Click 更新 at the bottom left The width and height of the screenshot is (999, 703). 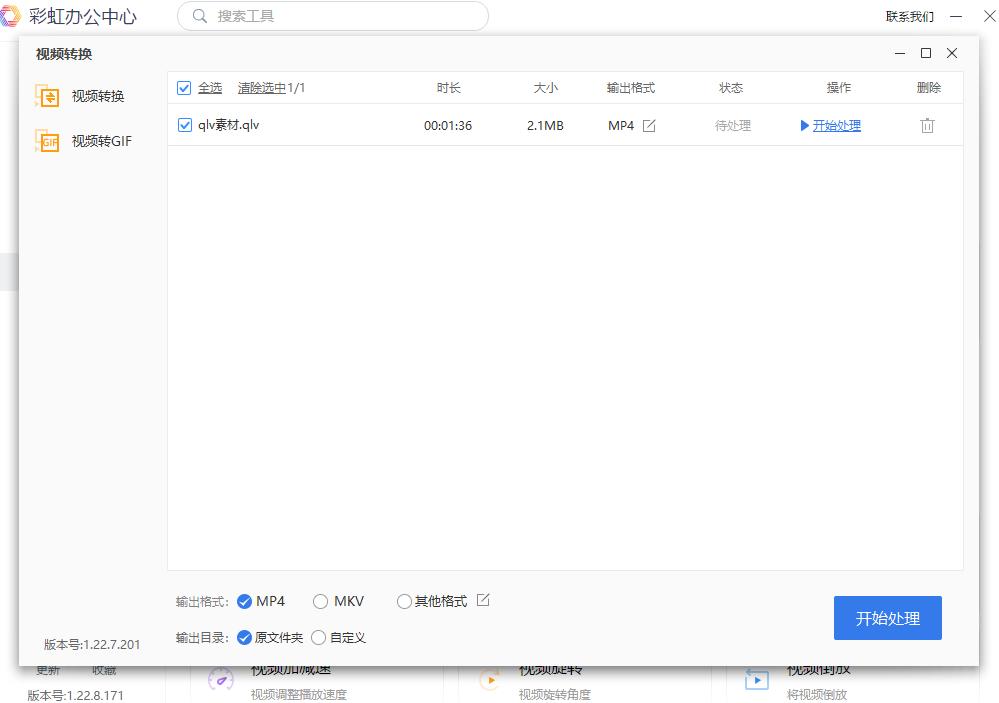(46, 670)
